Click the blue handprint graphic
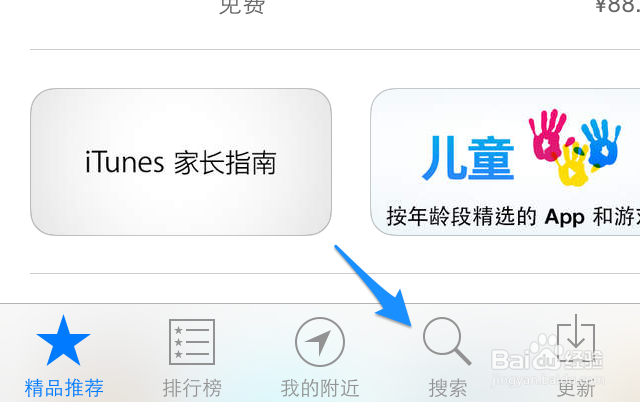Screen dimensions: 640x402 coord(601,142)
